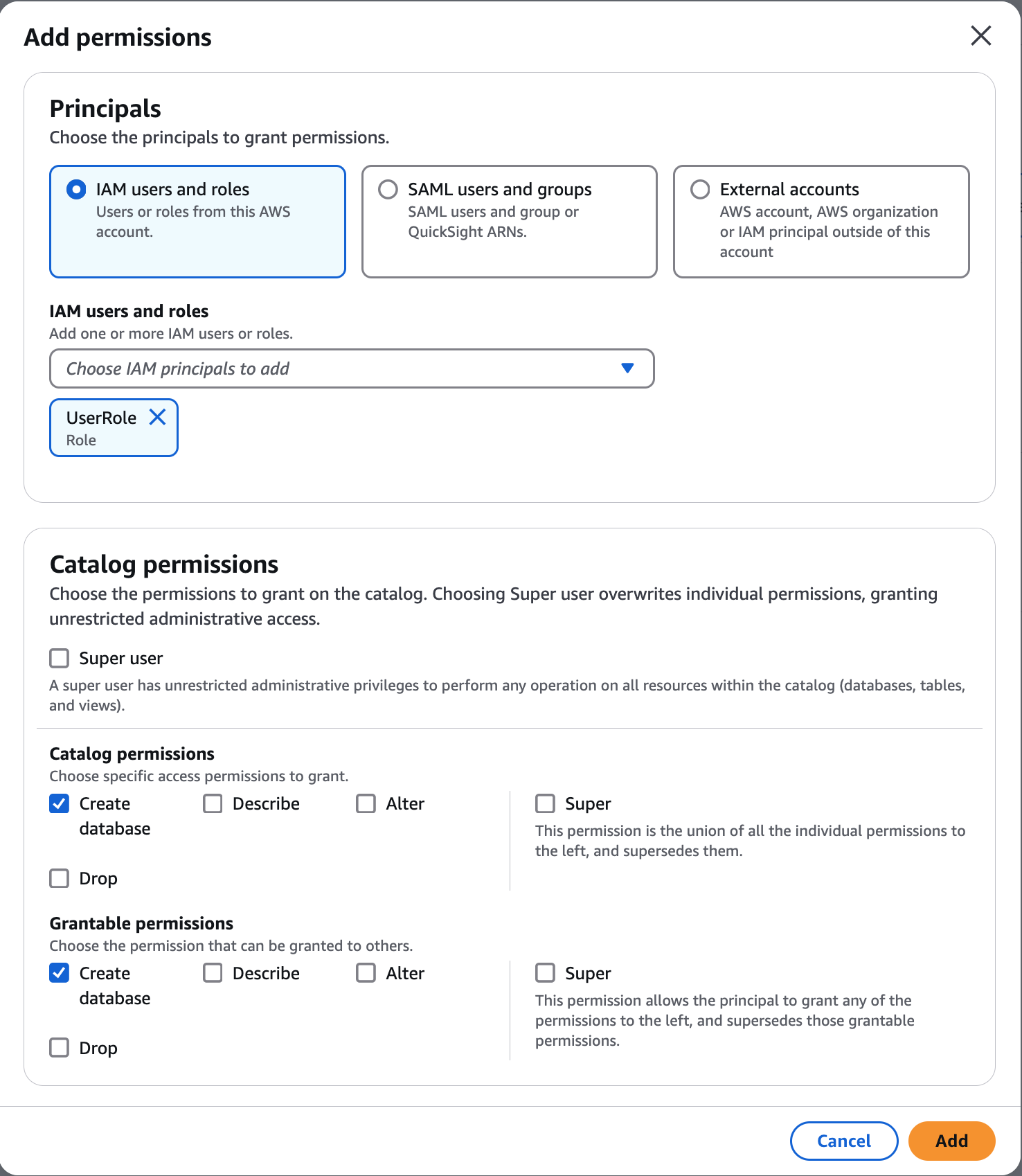This screenshot has width=1022, height=1176.
Task: Enable Alter in Catalog permissions
Action: tap(366, 803)
